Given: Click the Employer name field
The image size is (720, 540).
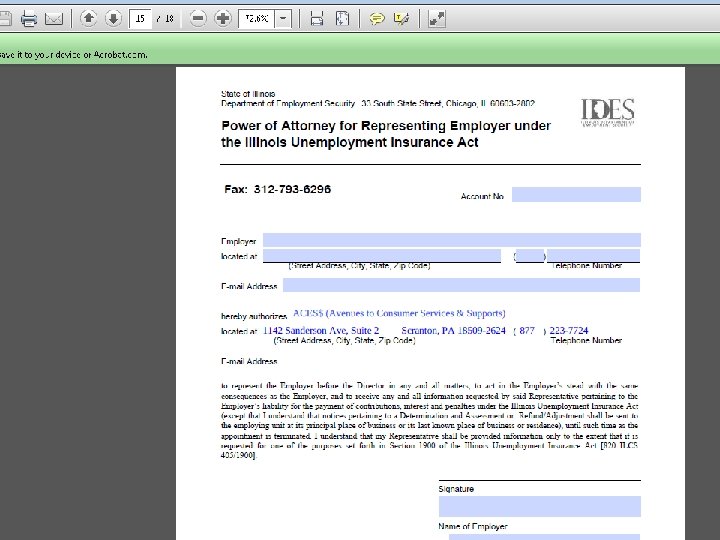Looking at the screenshot, I should pos(452,240).
